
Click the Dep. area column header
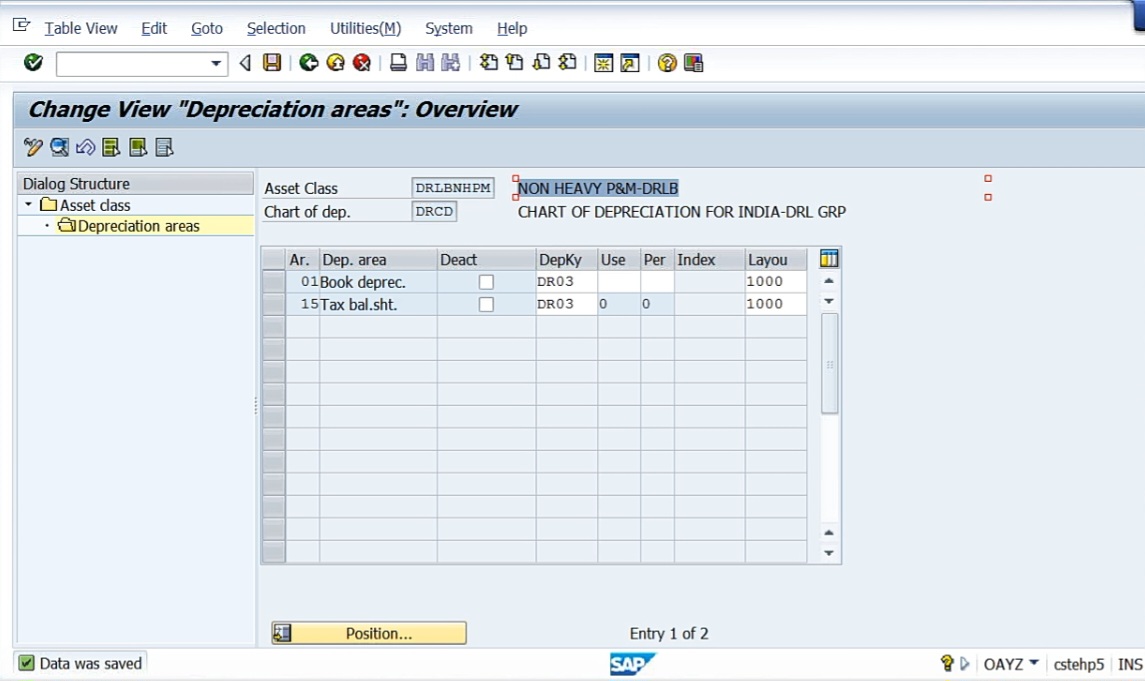pyautogui.click(x=378, y=260)
